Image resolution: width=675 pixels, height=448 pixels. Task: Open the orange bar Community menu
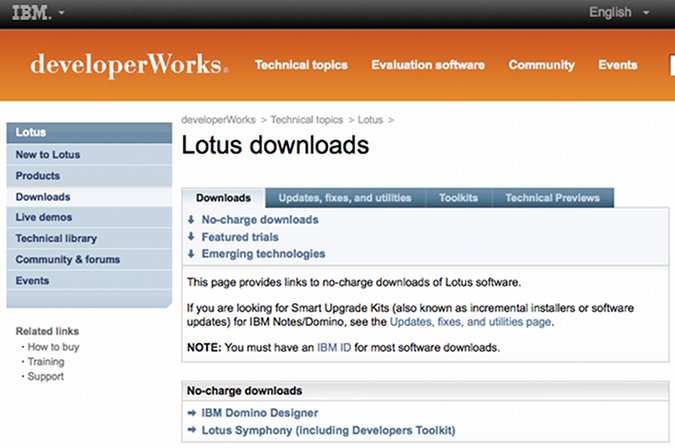pos(542,65)
